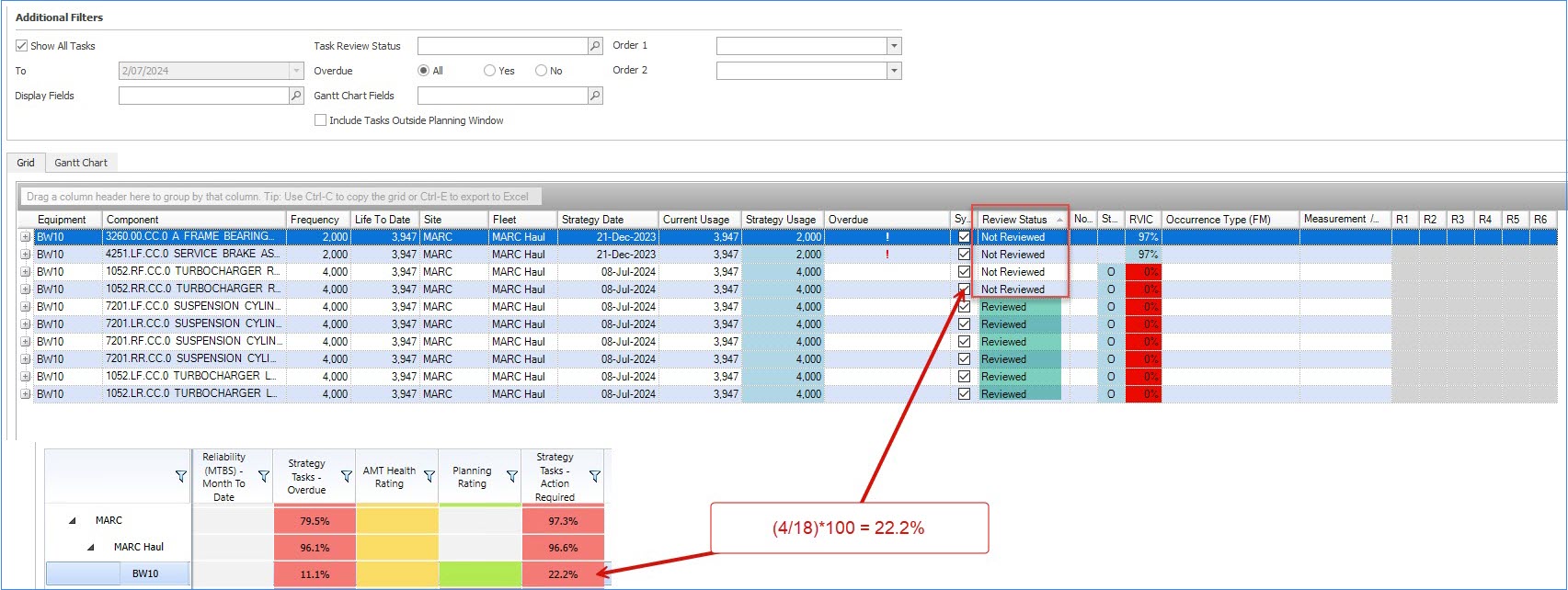The height and width of the screenshot is (590, 1568).
Task: Expand the 3260.00.CC.0 A FRAME BEARING row
Action: (x=26, y=237)
